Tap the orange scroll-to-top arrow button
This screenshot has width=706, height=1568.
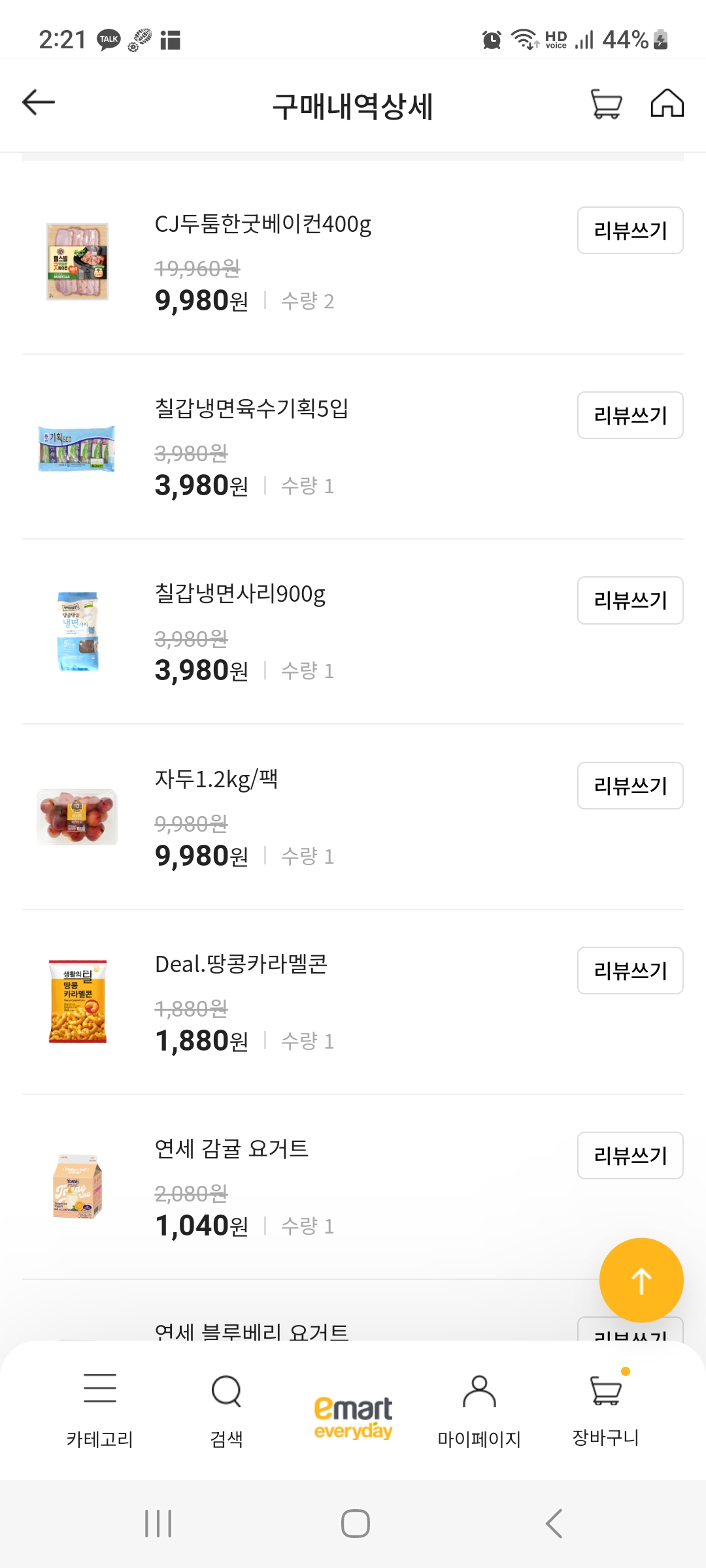tap(641, 1280)
